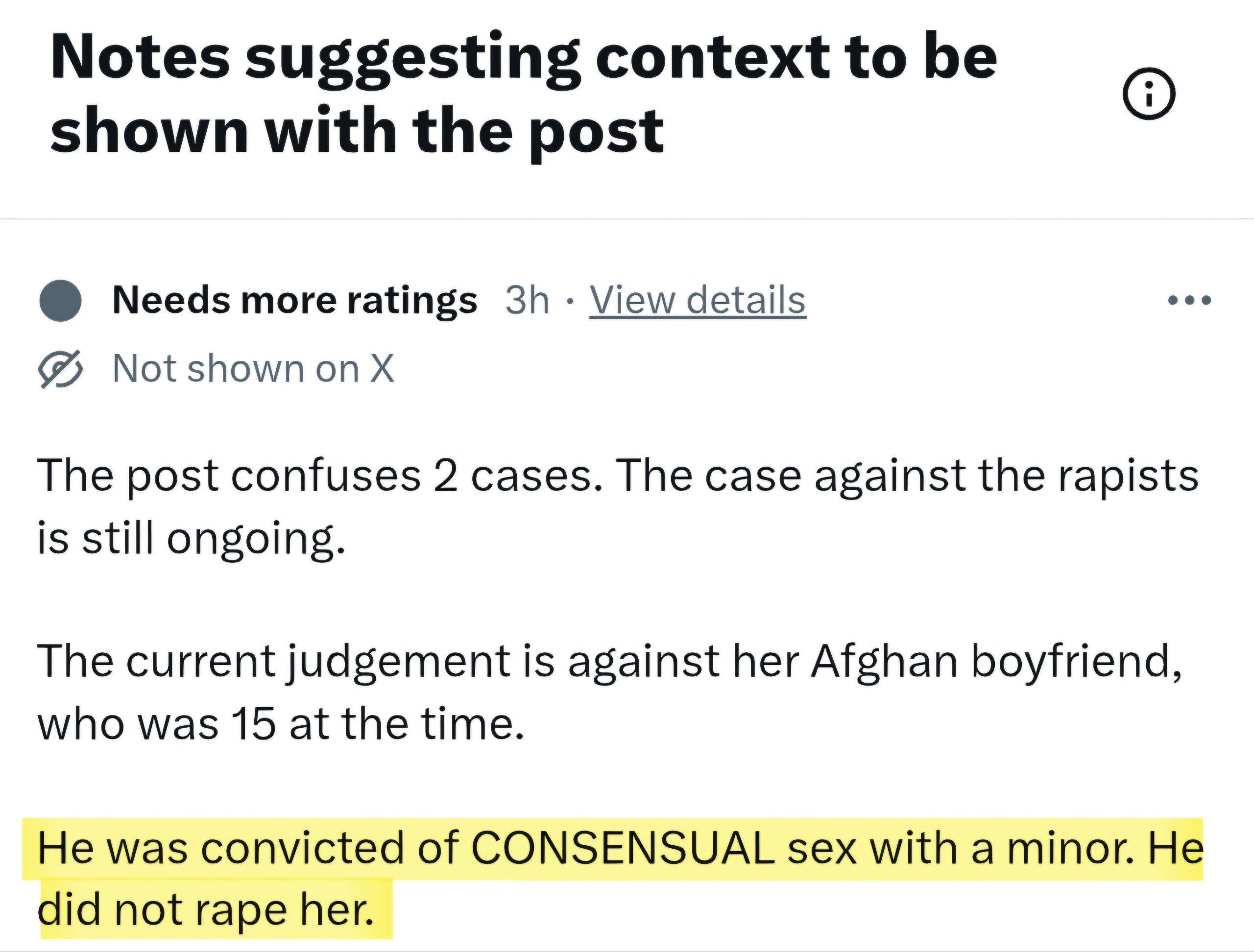Click the 3h timestamp

(527, 300)
